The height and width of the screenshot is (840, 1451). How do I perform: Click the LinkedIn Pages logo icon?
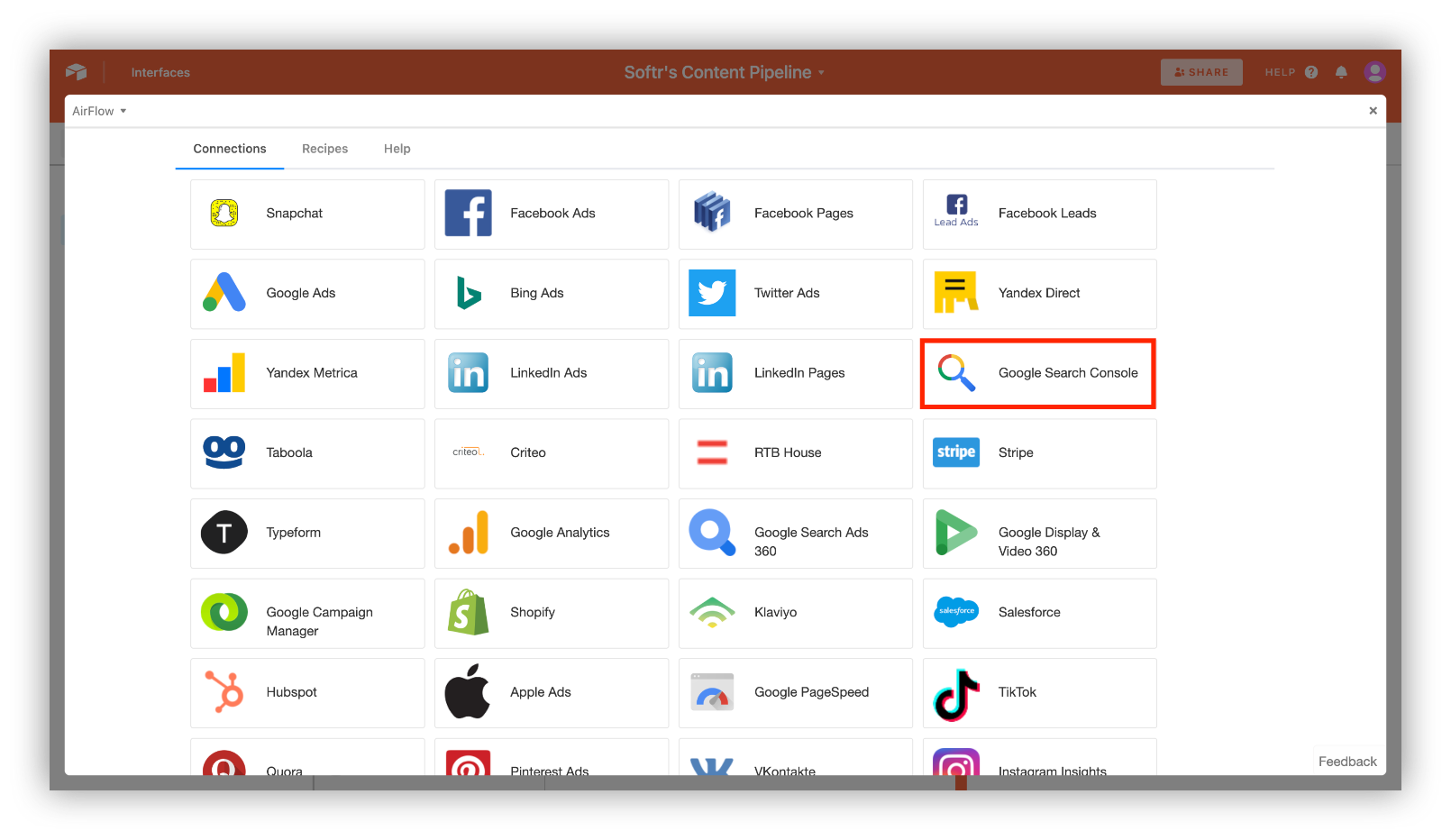[712, 373]
